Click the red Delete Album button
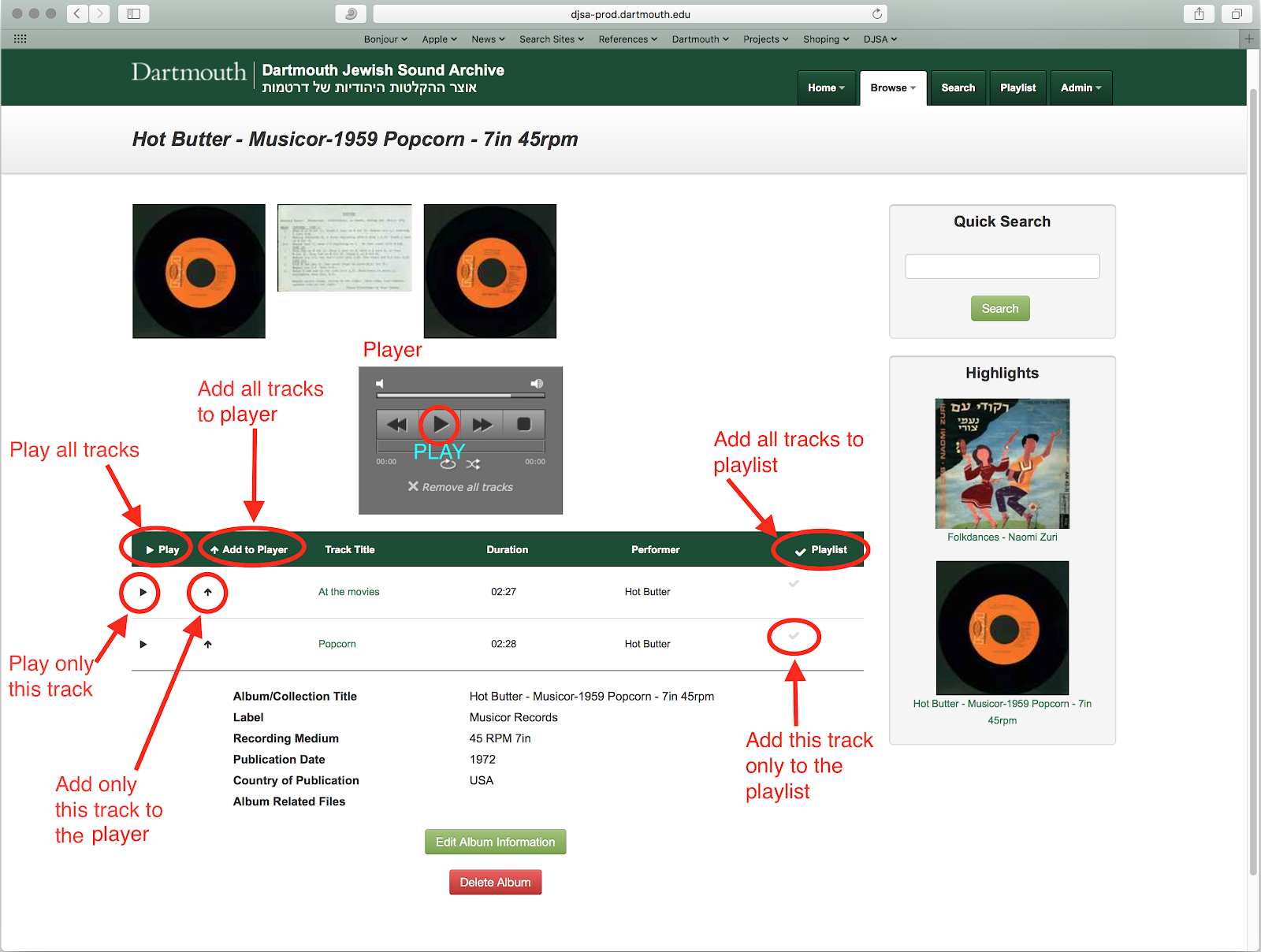The image size is (1261, 952). (495, 882)
